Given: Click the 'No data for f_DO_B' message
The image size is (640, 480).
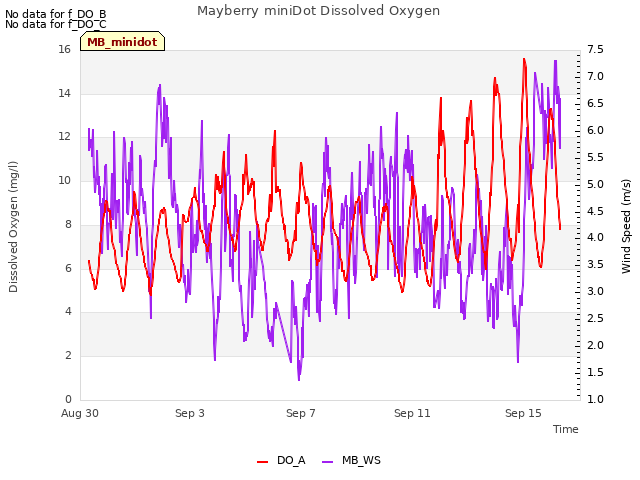Looking at the screenshot, I should tap(56, 14).
